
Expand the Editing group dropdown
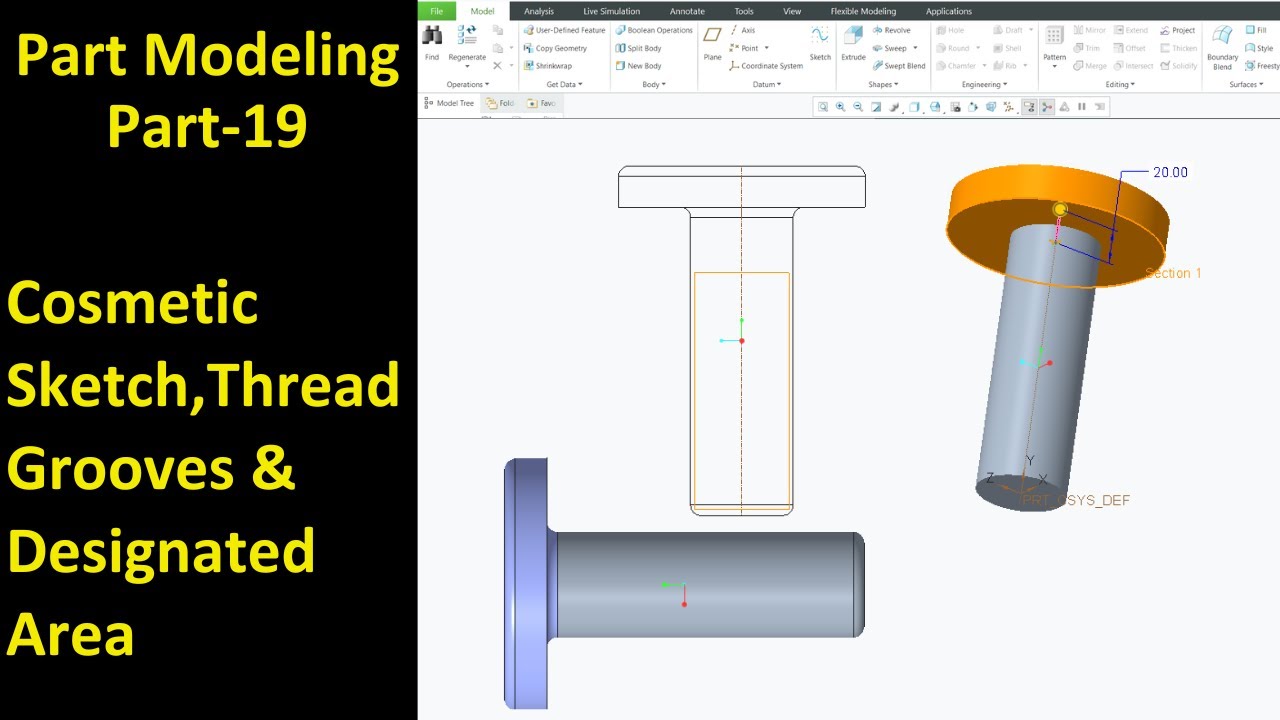(1120, 85)
